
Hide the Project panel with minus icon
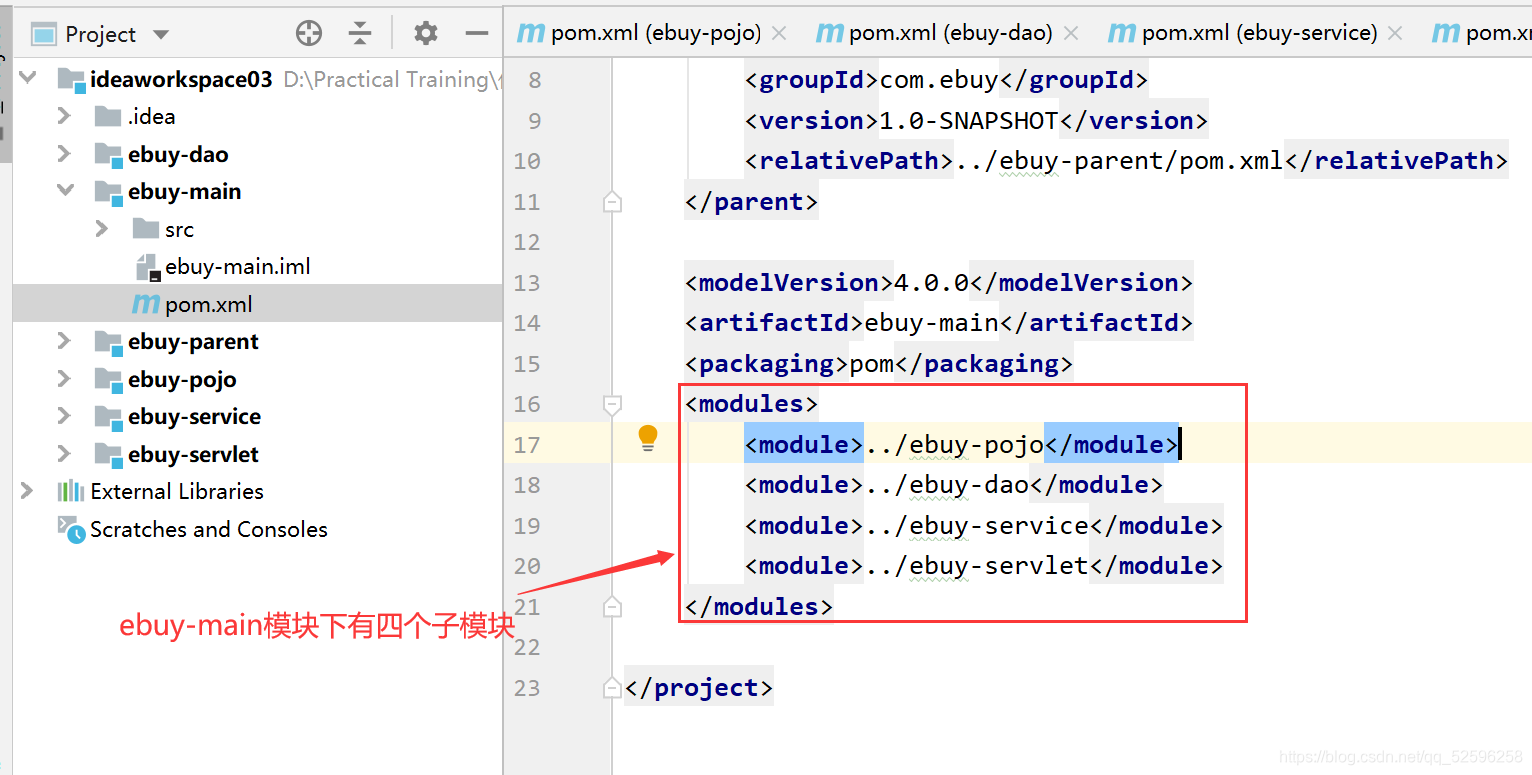[477, 34]
